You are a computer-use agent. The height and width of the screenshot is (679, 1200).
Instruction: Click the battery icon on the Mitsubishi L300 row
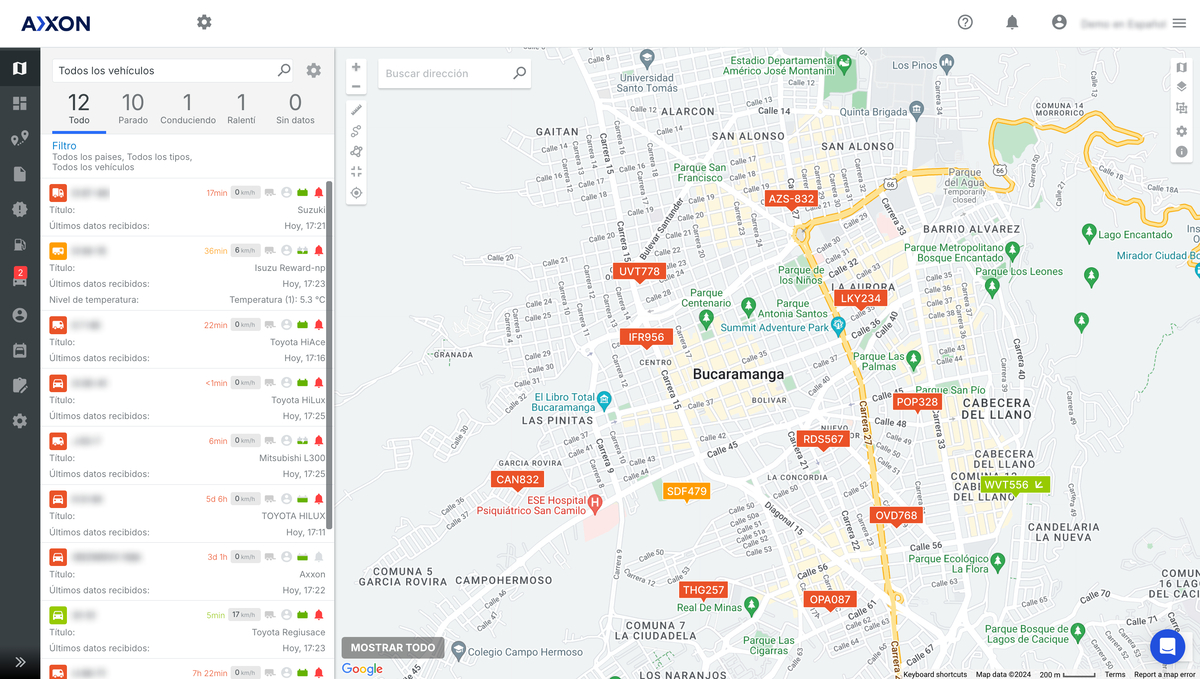(302, 440)
